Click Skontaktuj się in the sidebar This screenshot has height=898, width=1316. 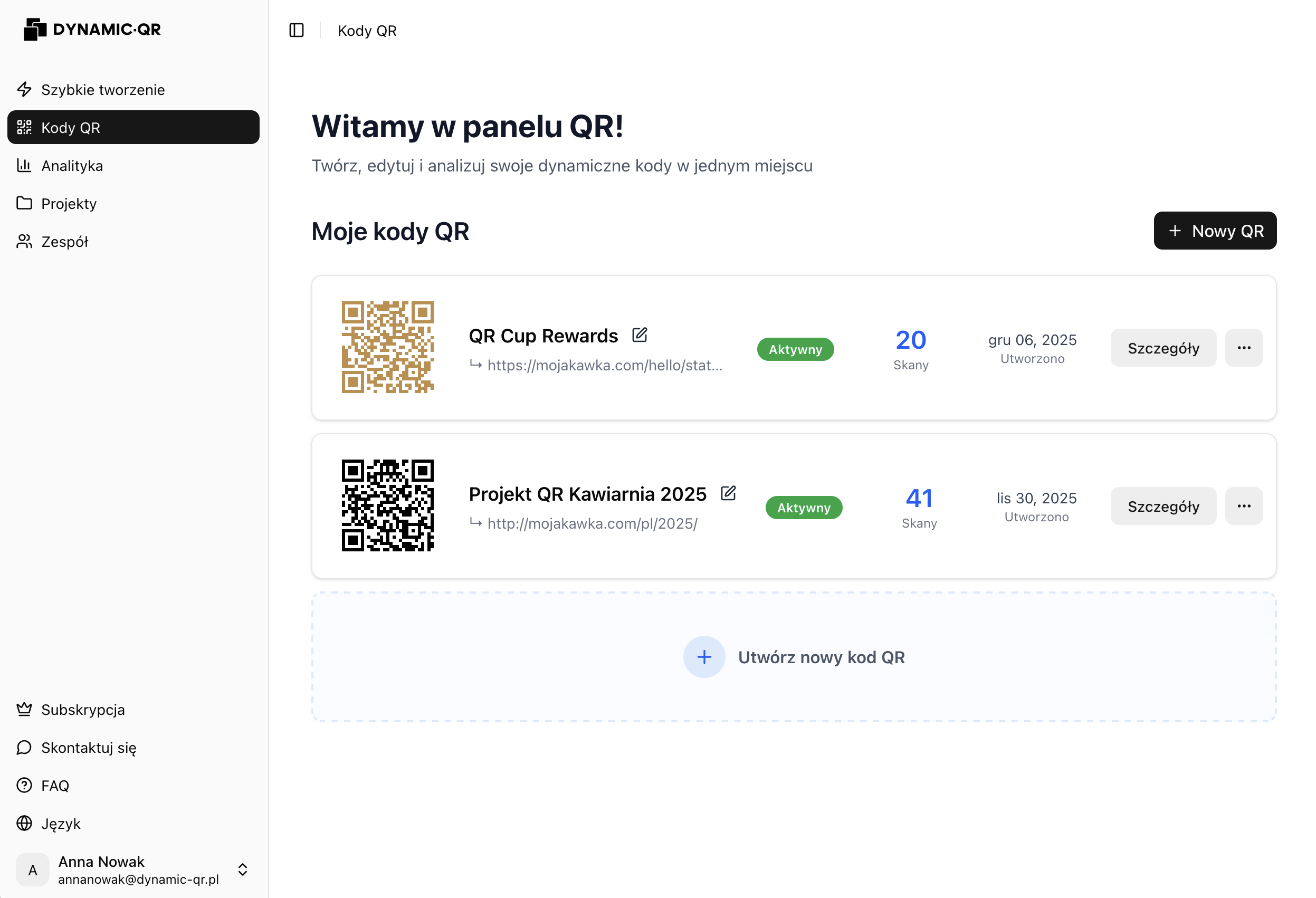click(88, 748)
